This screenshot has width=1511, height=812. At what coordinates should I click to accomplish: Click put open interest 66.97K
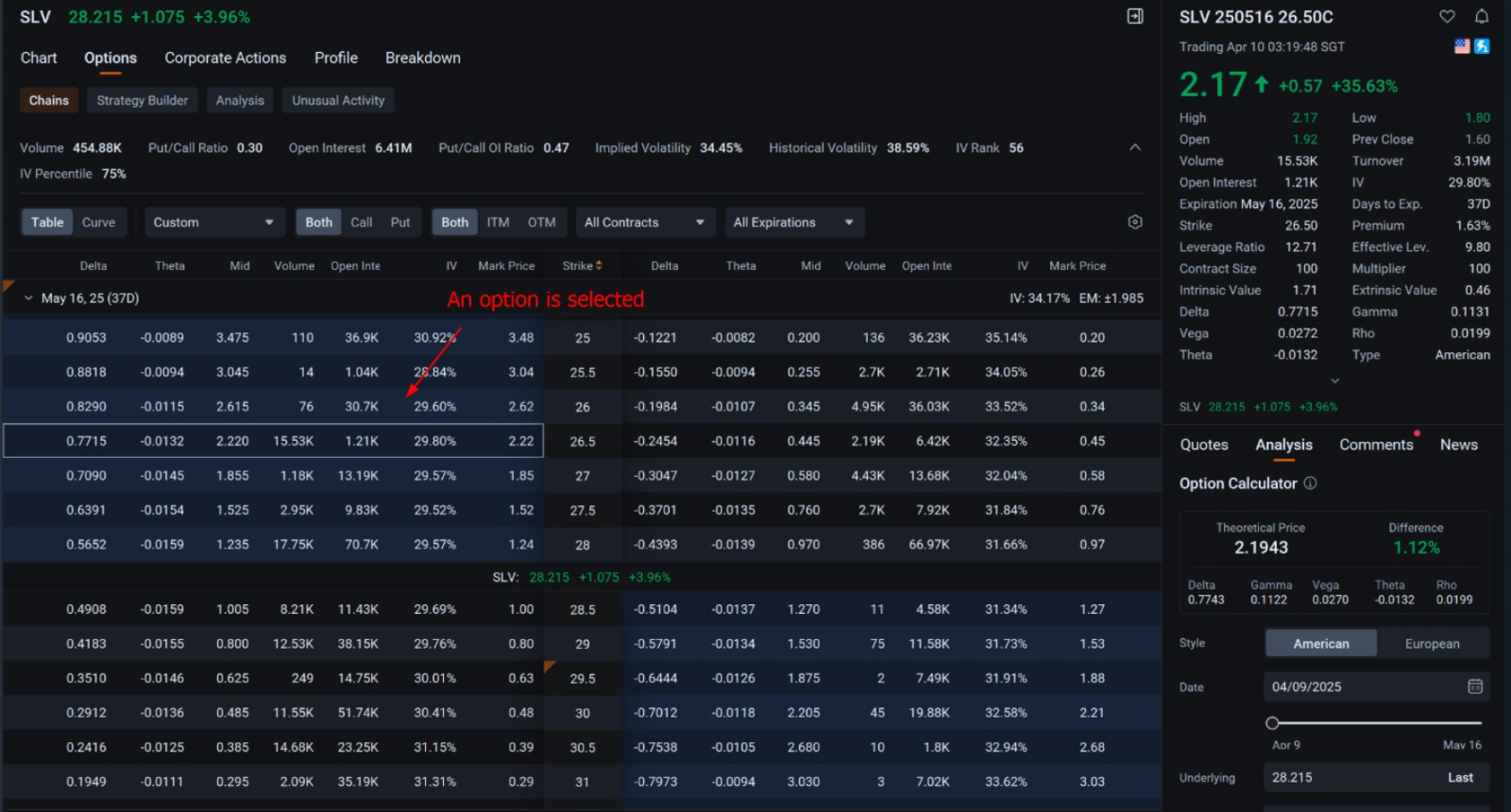tap(929, 545)
